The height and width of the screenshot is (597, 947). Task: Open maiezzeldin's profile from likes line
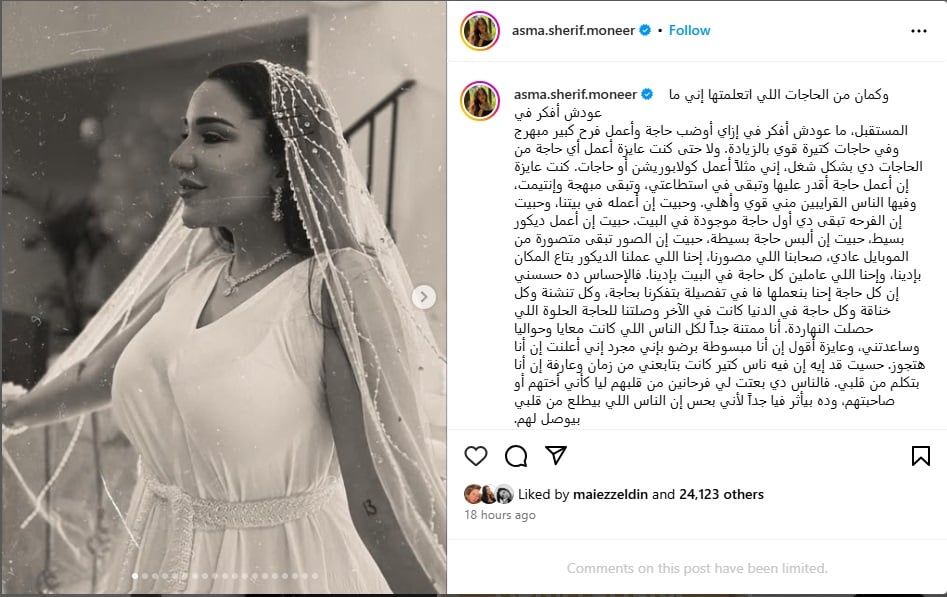pyautogui.click(x=611, y=494)
